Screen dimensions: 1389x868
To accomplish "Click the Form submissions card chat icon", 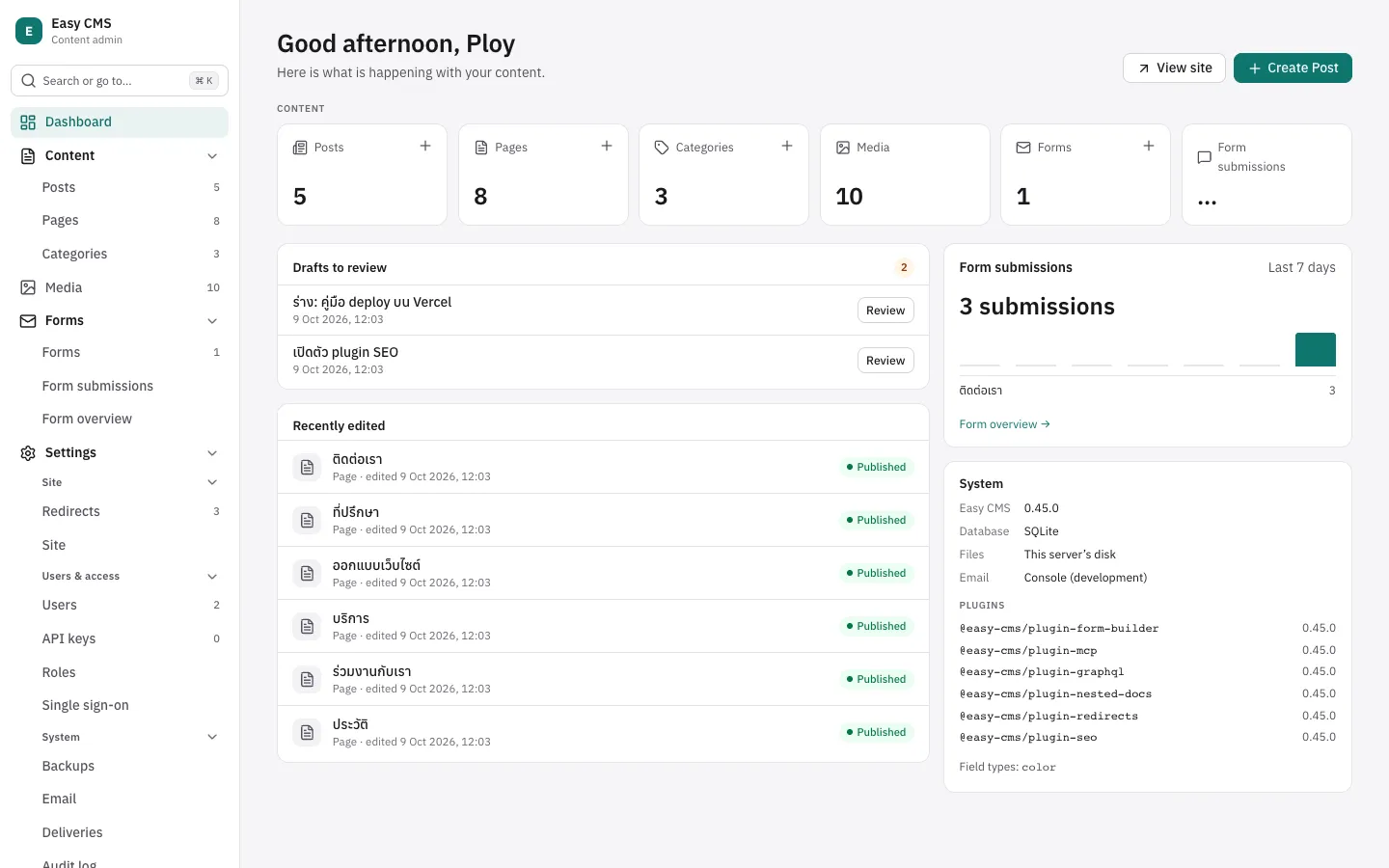I will [x=1204, y=157].
